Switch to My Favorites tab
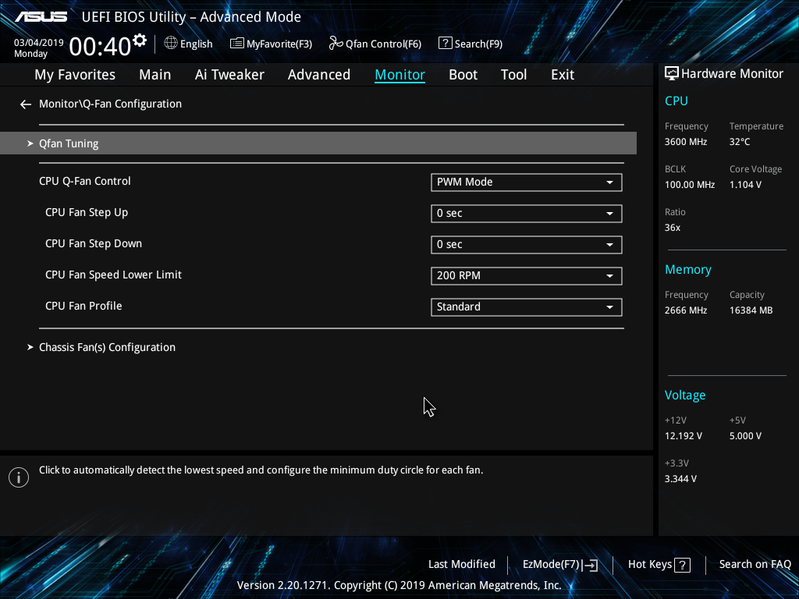 click(75, 75)
